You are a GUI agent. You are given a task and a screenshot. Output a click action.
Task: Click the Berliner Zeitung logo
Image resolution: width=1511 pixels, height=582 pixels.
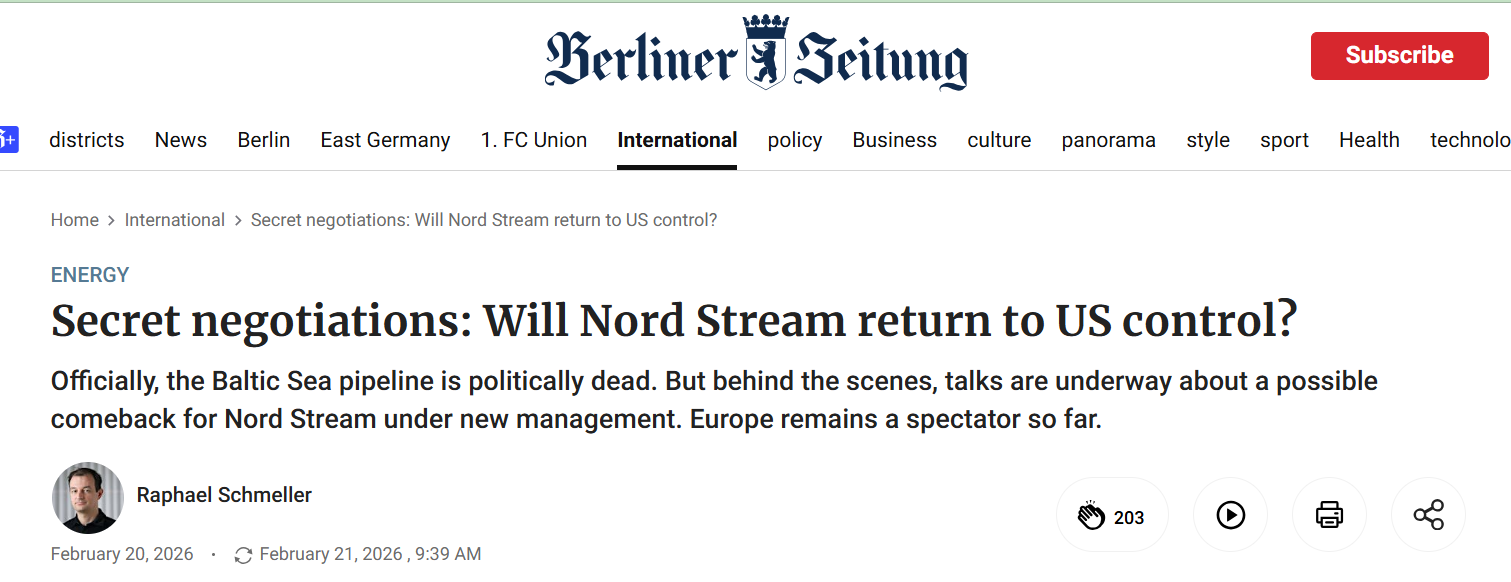pyautogui.click(x=756, y=55)
